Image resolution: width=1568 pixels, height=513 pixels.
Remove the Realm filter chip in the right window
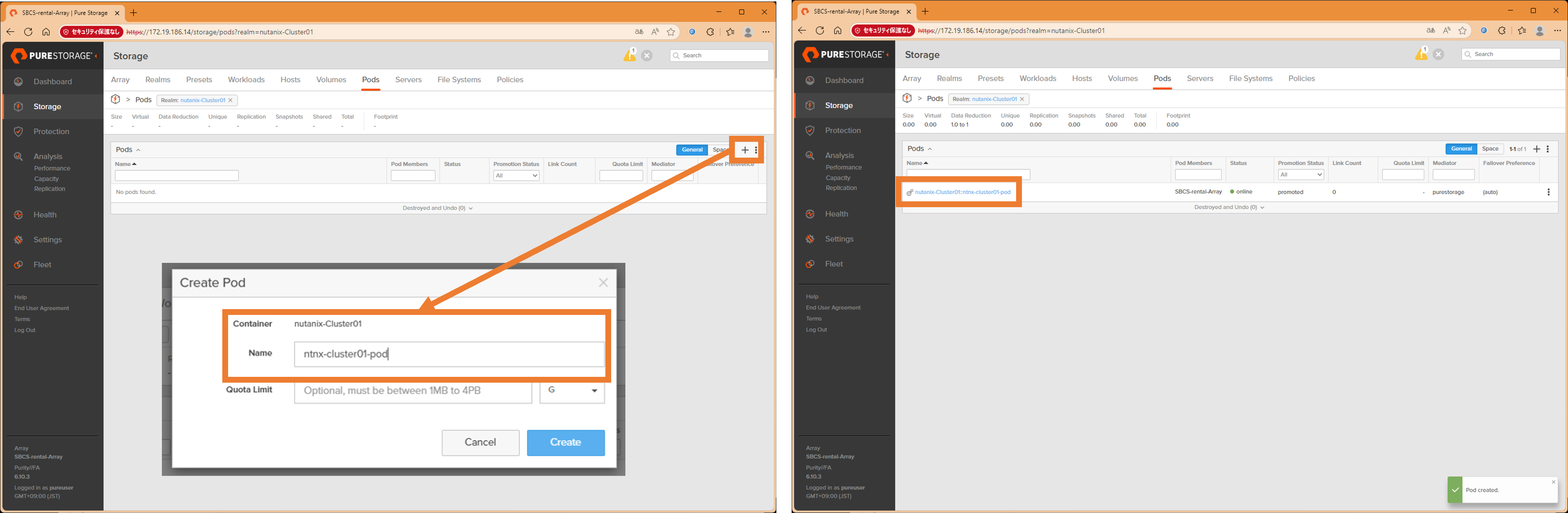(x=1022, y=99)
